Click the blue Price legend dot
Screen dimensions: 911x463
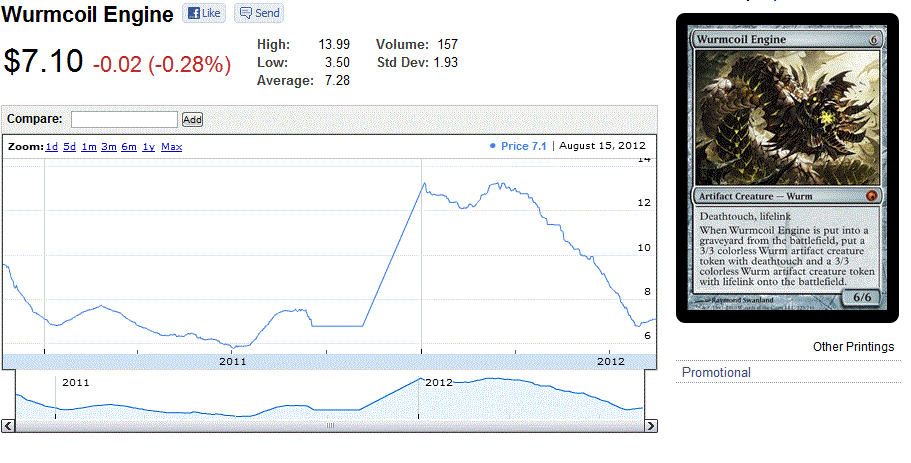point(493,146)
